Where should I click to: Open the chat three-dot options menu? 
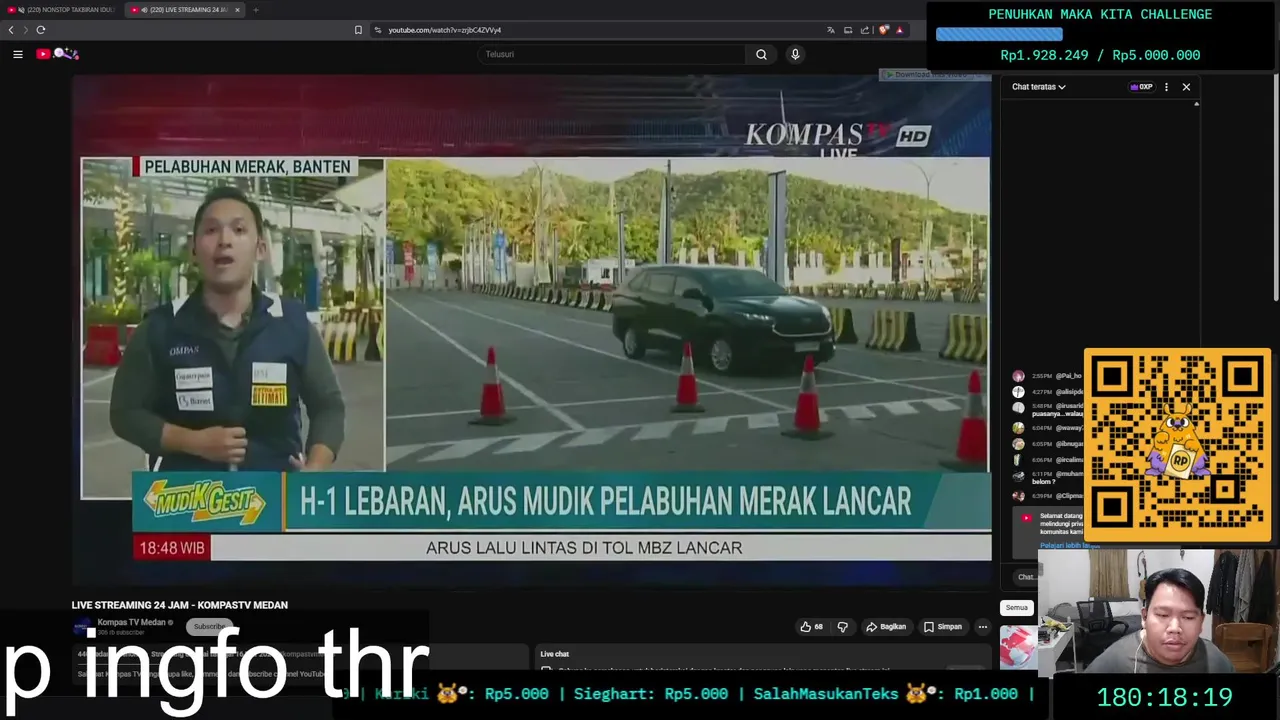pyautogui.click(x=1166, y=87)
